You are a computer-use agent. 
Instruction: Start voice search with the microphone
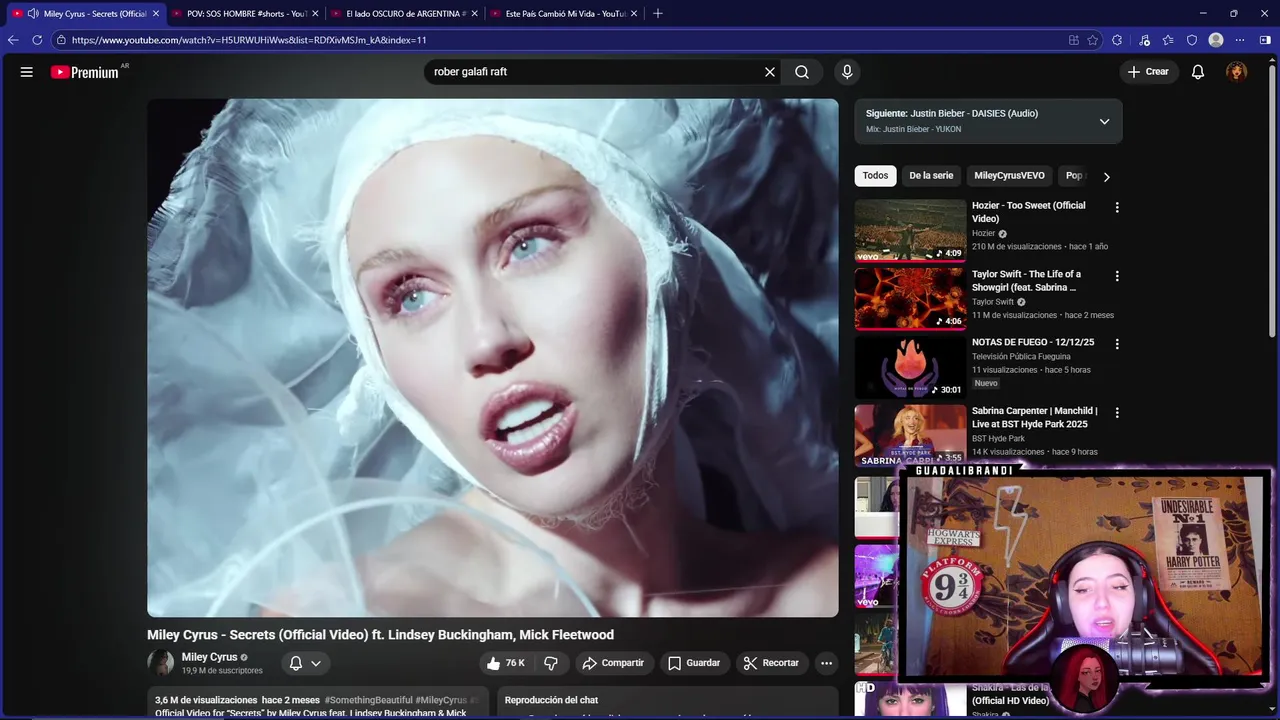coord(847,72)
